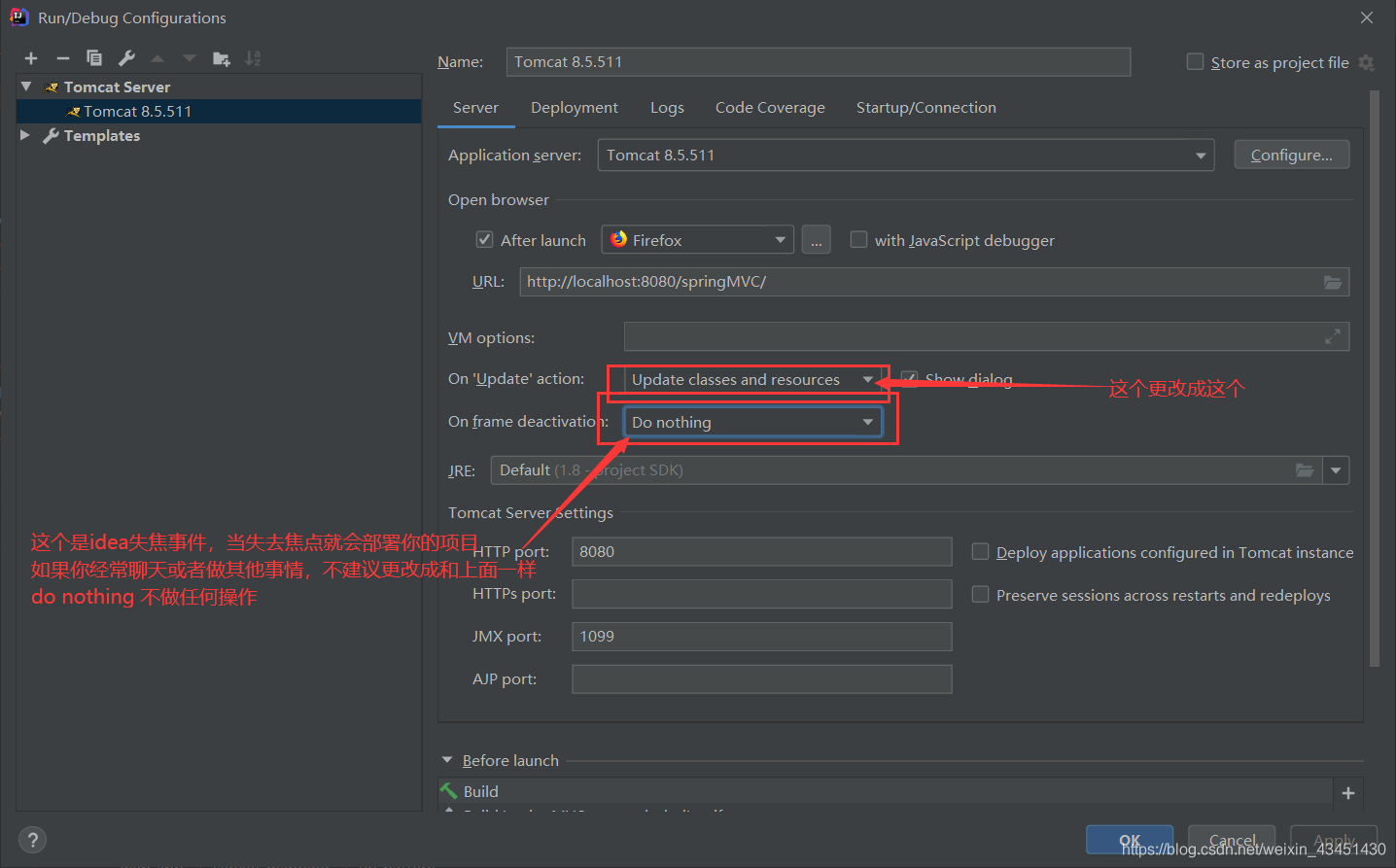Move configuration up arrow icon
Screen dimensions: 1396x868
click(x=157, y=59)
